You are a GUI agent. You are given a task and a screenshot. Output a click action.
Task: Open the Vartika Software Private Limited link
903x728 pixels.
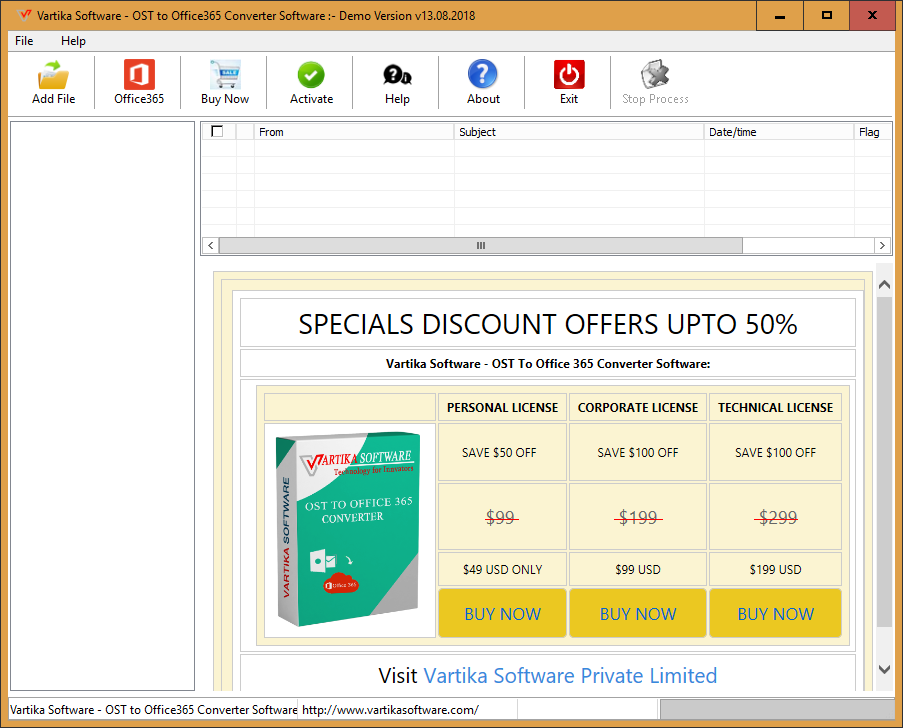click(570, 675)
